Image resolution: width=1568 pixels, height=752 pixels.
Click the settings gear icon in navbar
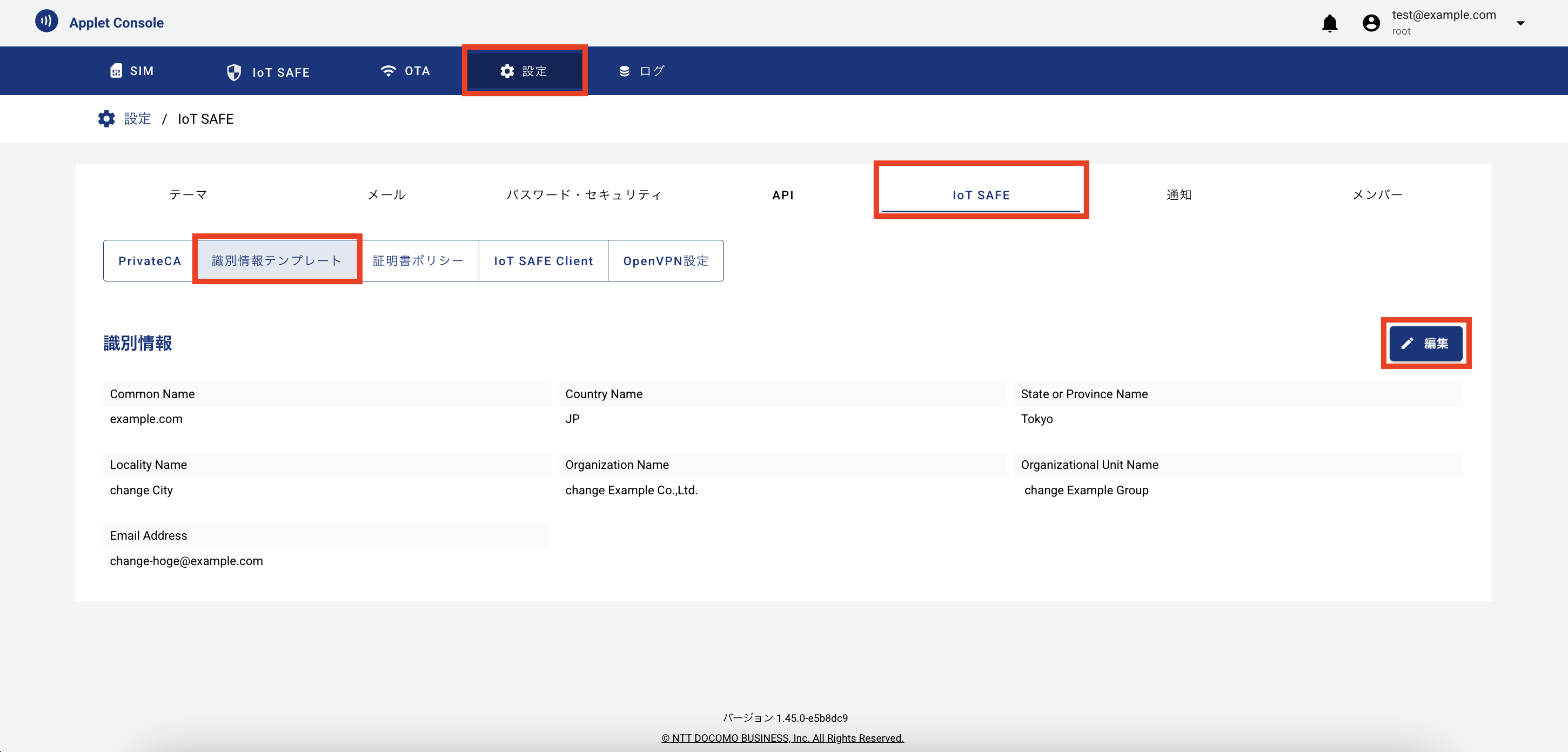click(507, 71)
